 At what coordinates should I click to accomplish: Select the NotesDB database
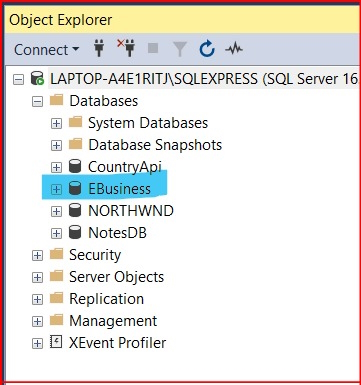pos(117,233)
